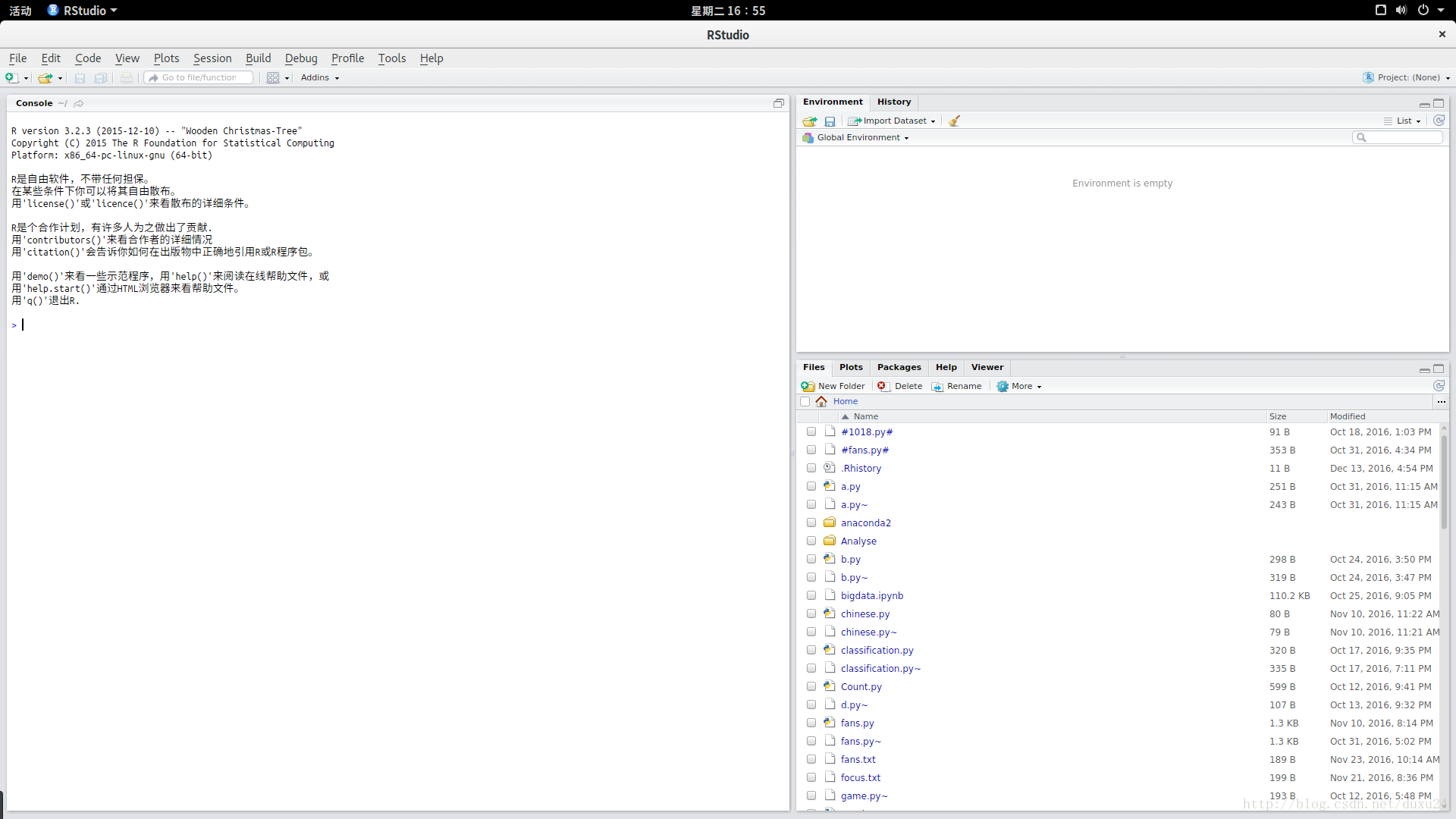
Task: Open the 活动 Activities overview
Action: point(20,11)
